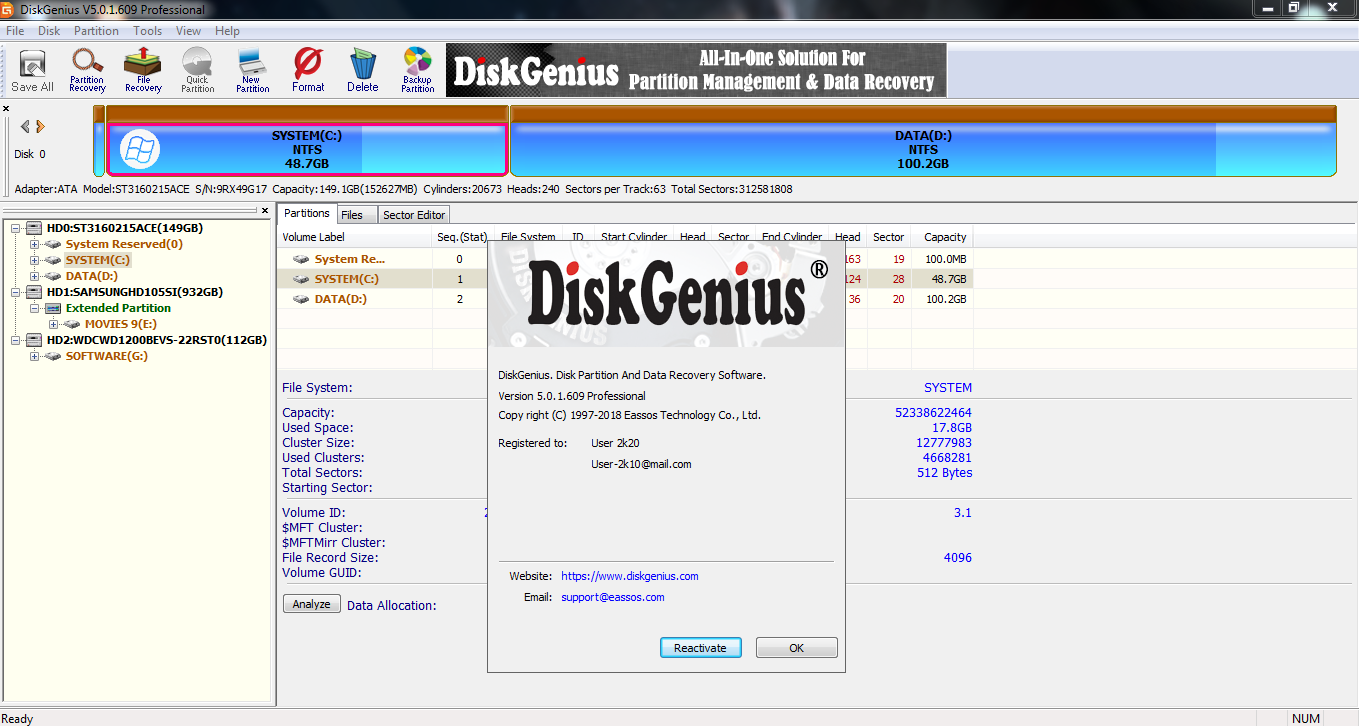The height and width of the screenshot is (727, 1359).
Task: Launch the File Recovery tool
Action: [x=143, y=71]
